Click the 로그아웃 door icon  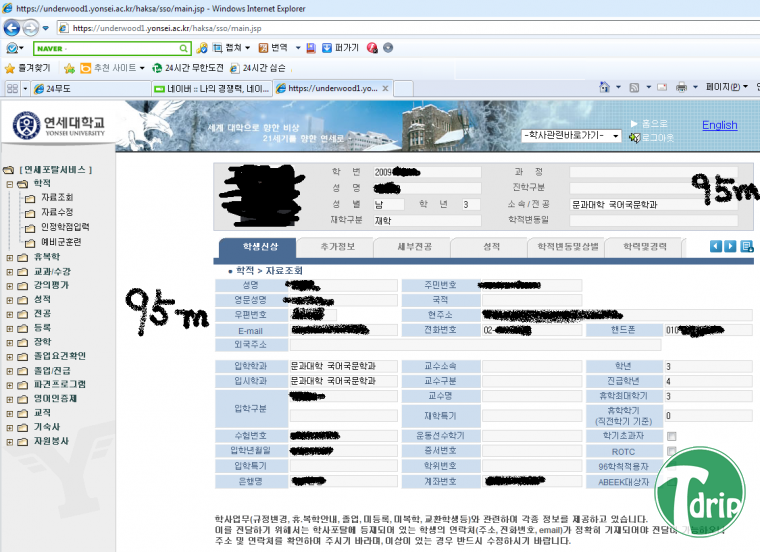click(x=634, y=138)
